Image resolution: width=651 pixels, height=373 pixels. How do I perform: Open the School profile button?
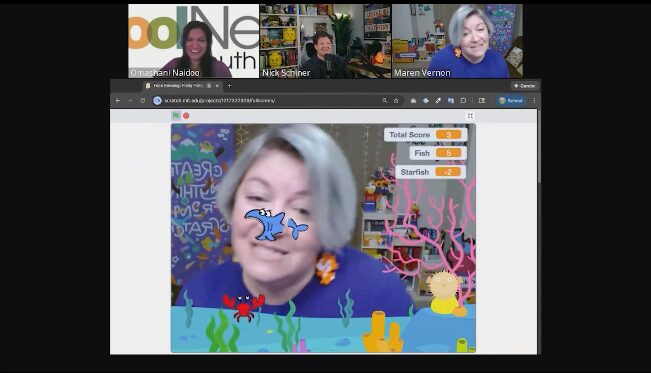click(511, 101)
